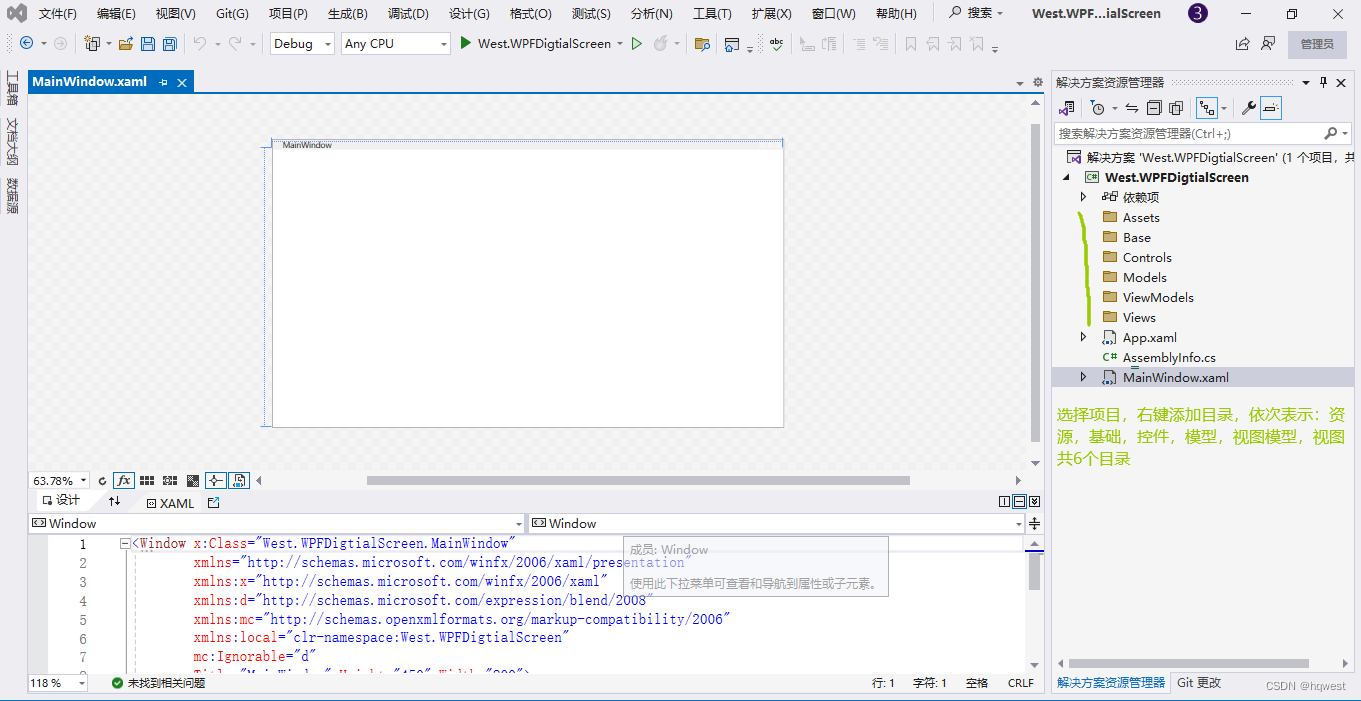
Task: Click the Save All icon
Action: coord(170,44)
